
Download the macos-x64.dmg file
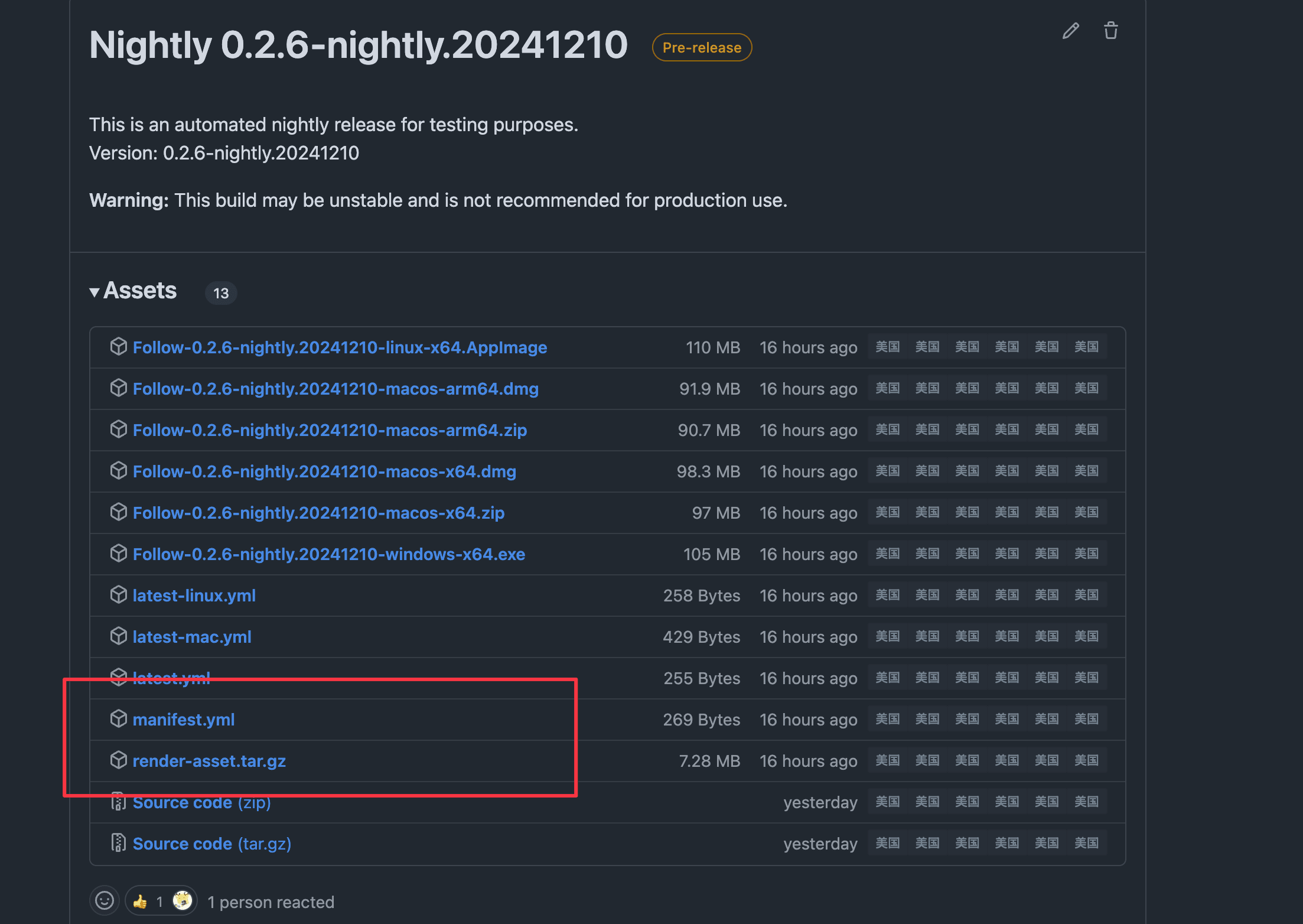pos(324,471)
